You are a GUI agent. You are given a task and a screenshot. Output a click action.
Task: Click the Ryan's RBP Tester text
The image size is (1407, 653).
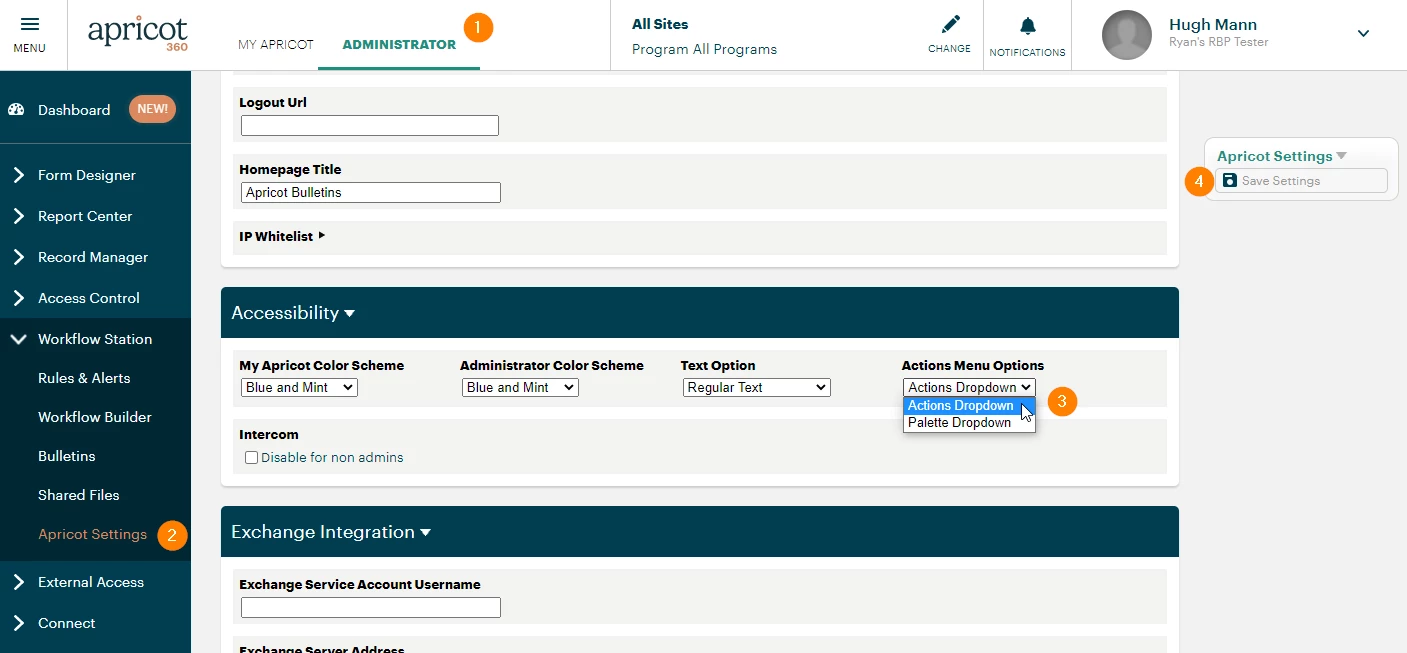tap(1218, 43)
